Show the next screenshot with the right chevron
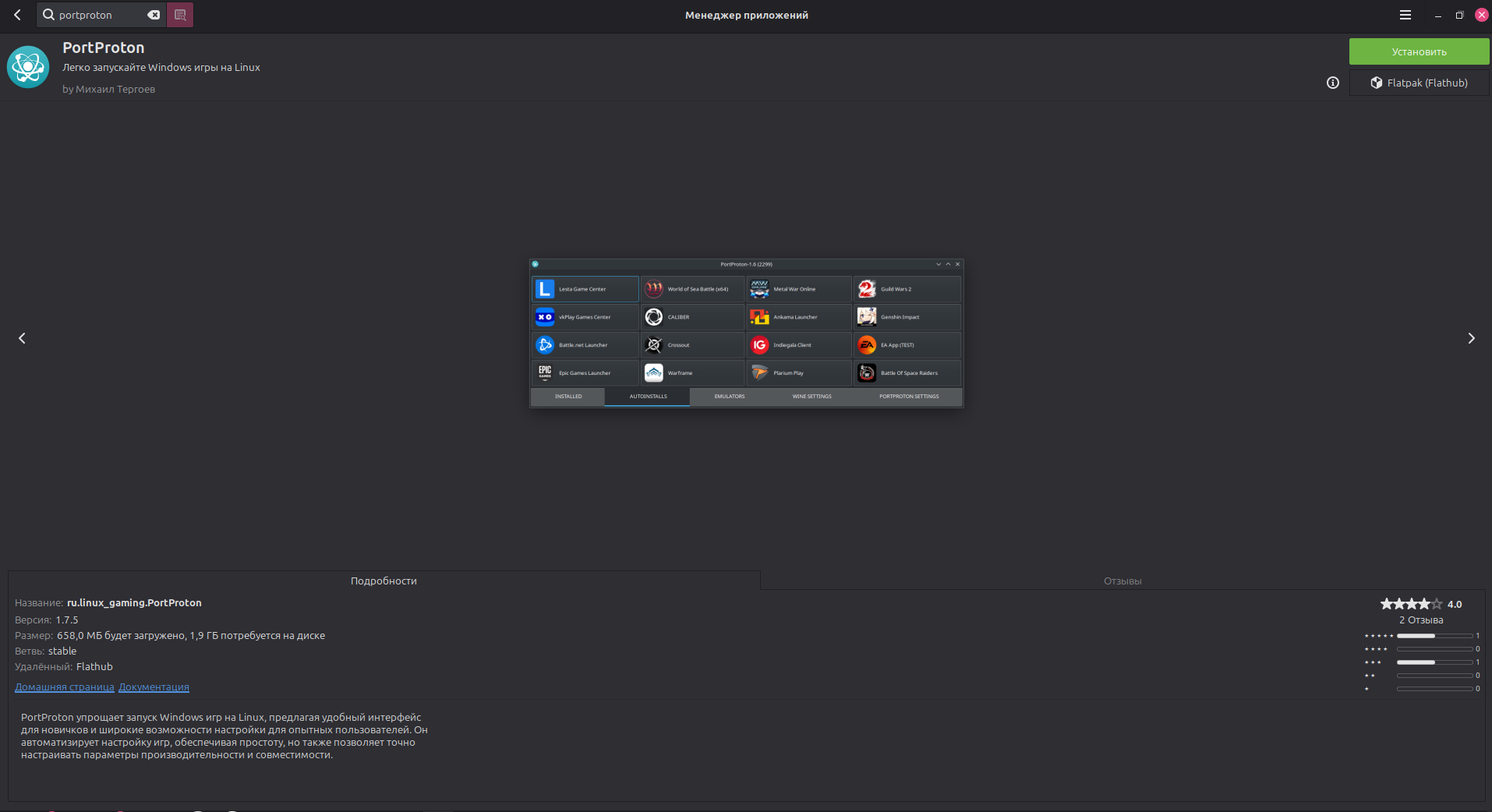The width and height of the screenshot is (1492, 812). pos(1471,338)
